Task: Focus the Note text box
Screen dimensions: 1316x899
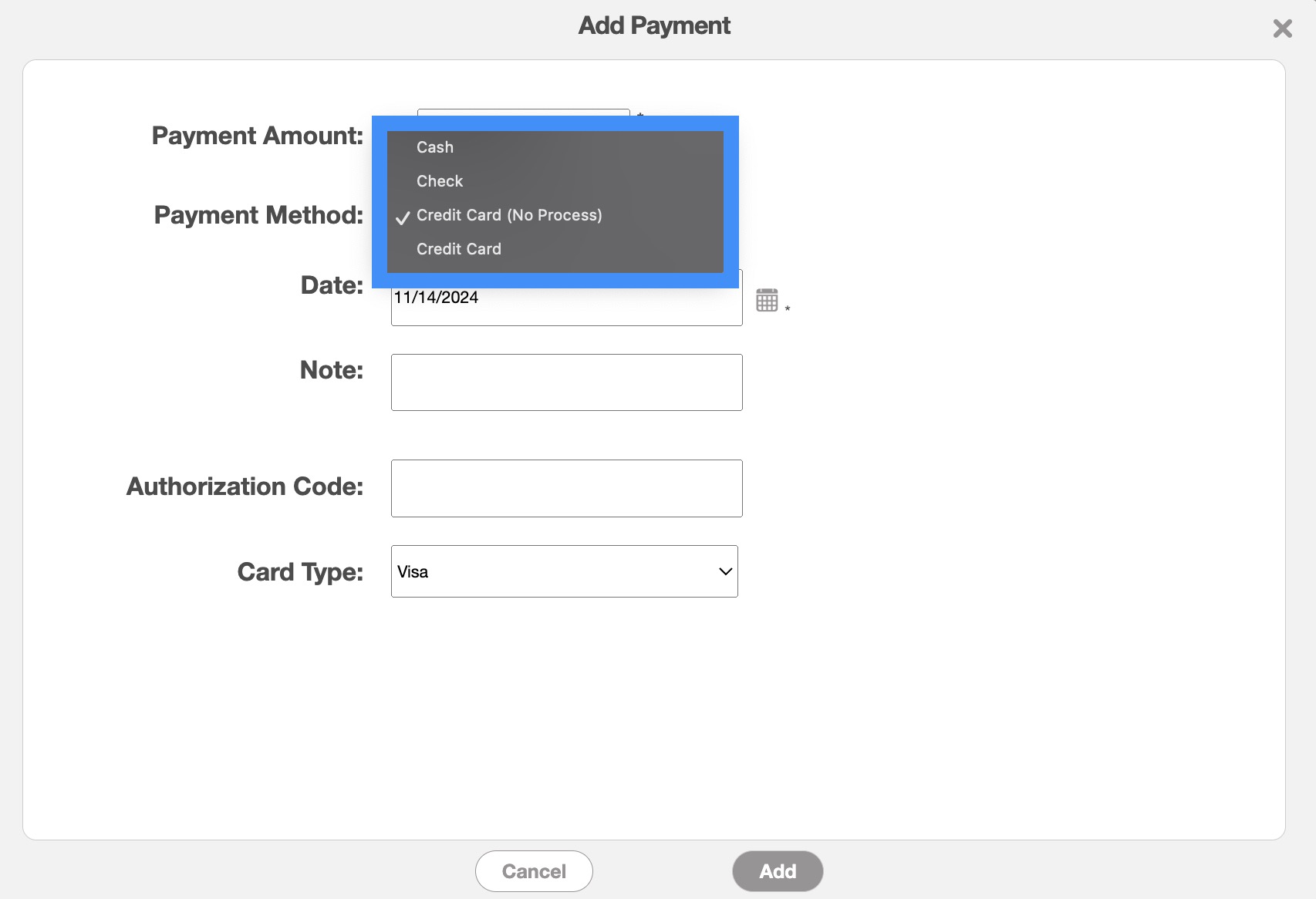Action: 566,382
